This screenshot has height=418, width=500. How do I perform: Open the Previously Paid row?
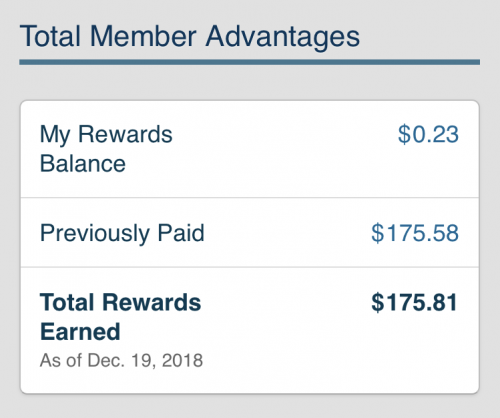pos(250,232)
